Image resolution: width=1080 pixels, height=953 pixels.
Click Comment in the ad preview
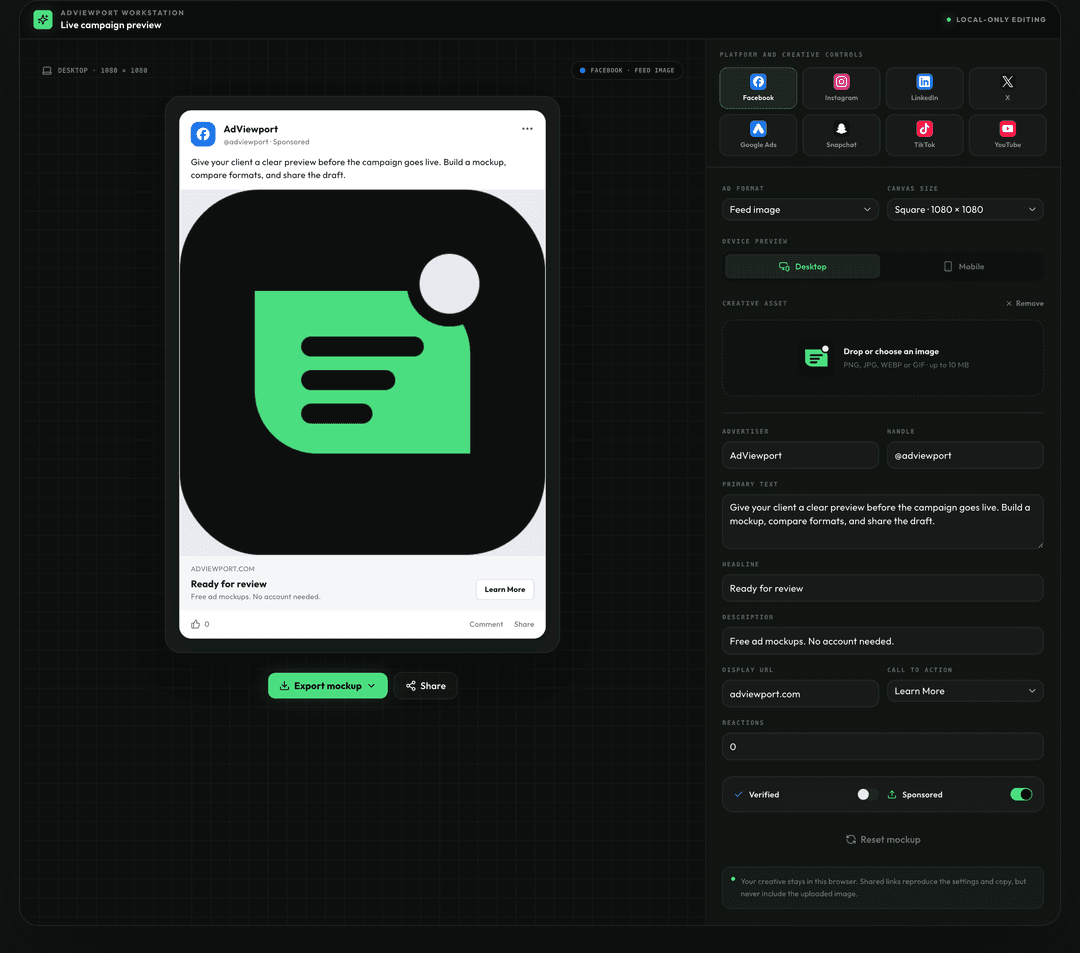(486, 624)
